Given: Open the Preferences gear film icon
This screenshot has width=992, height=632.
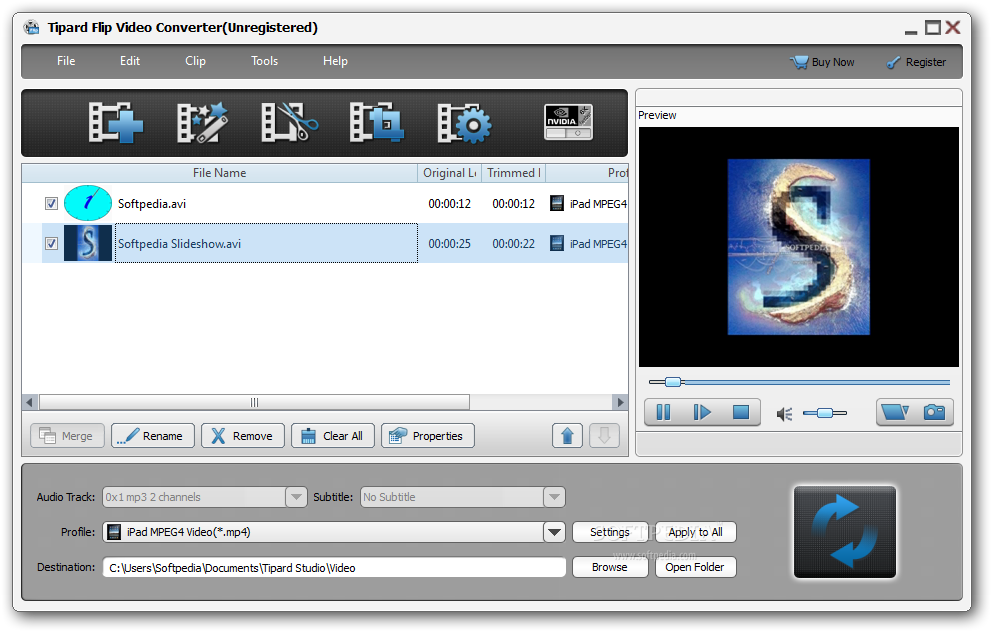Looking at the screenshot, I should click(x=464, y=123).
